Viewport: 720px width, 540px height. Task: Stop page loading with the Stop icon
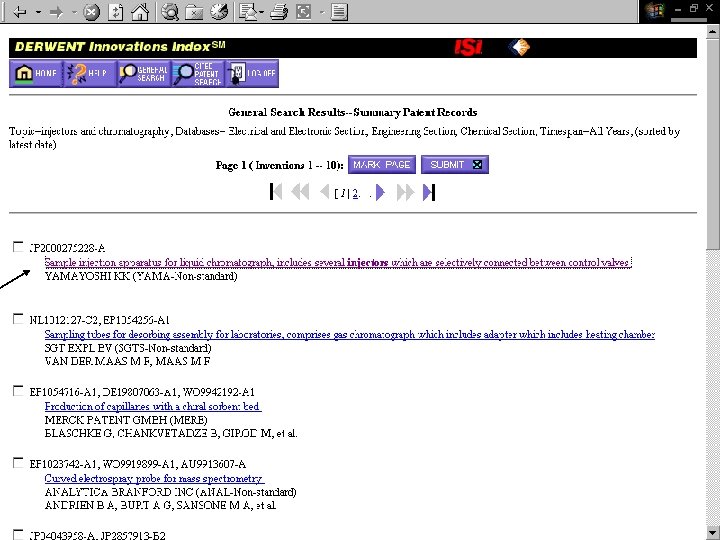tap(91, 12)
